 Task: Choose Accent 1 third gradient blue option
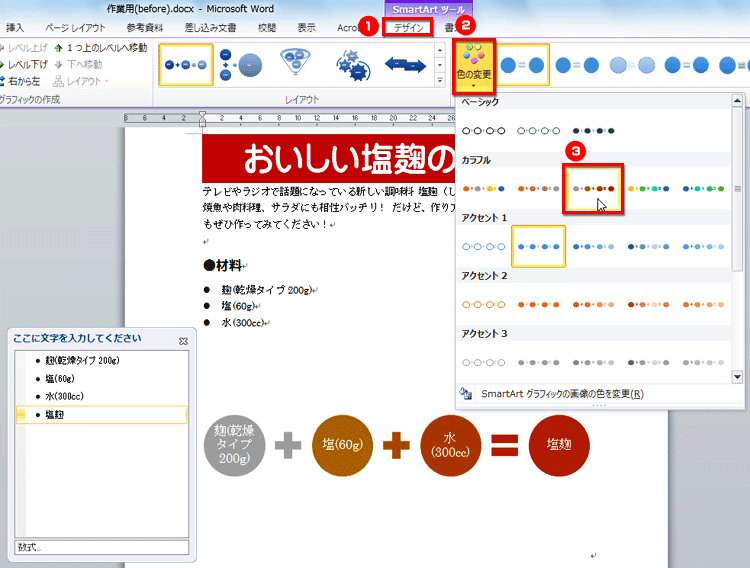pyautogui.click(x=594, y=246)
